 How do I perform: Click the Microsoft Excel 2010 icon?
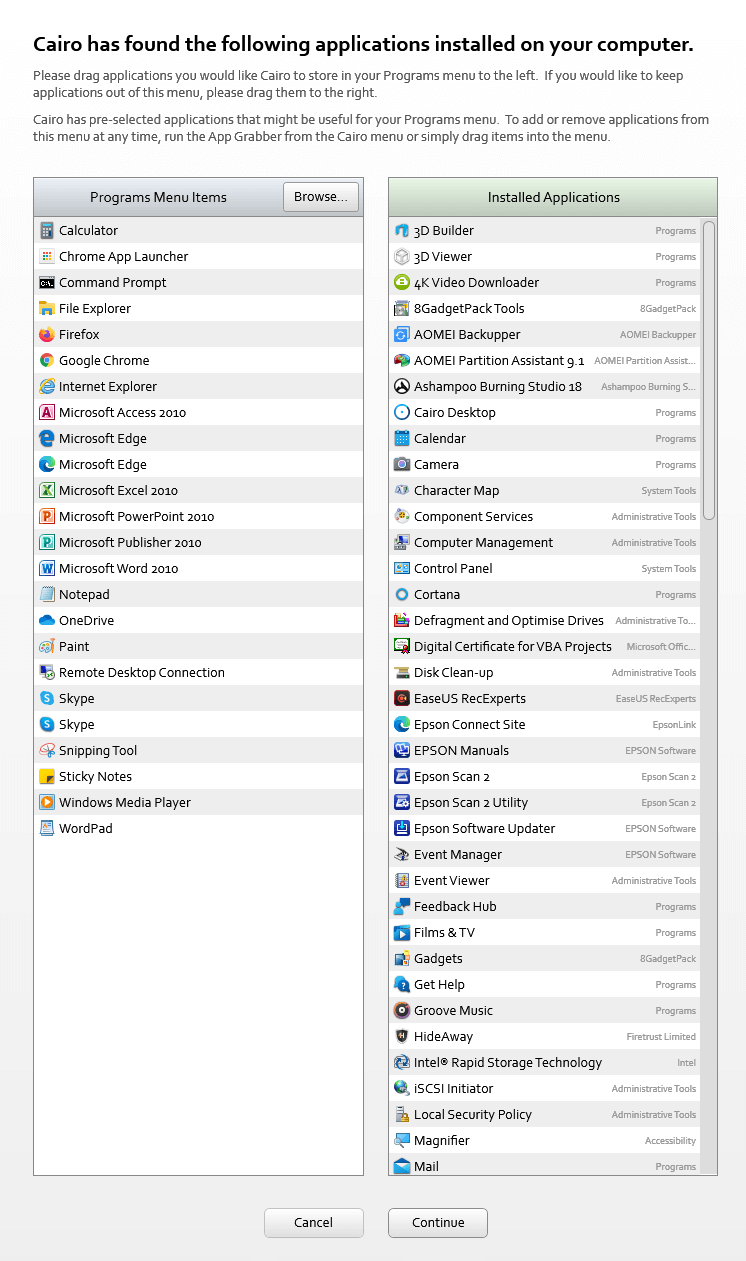coord(46,491)
